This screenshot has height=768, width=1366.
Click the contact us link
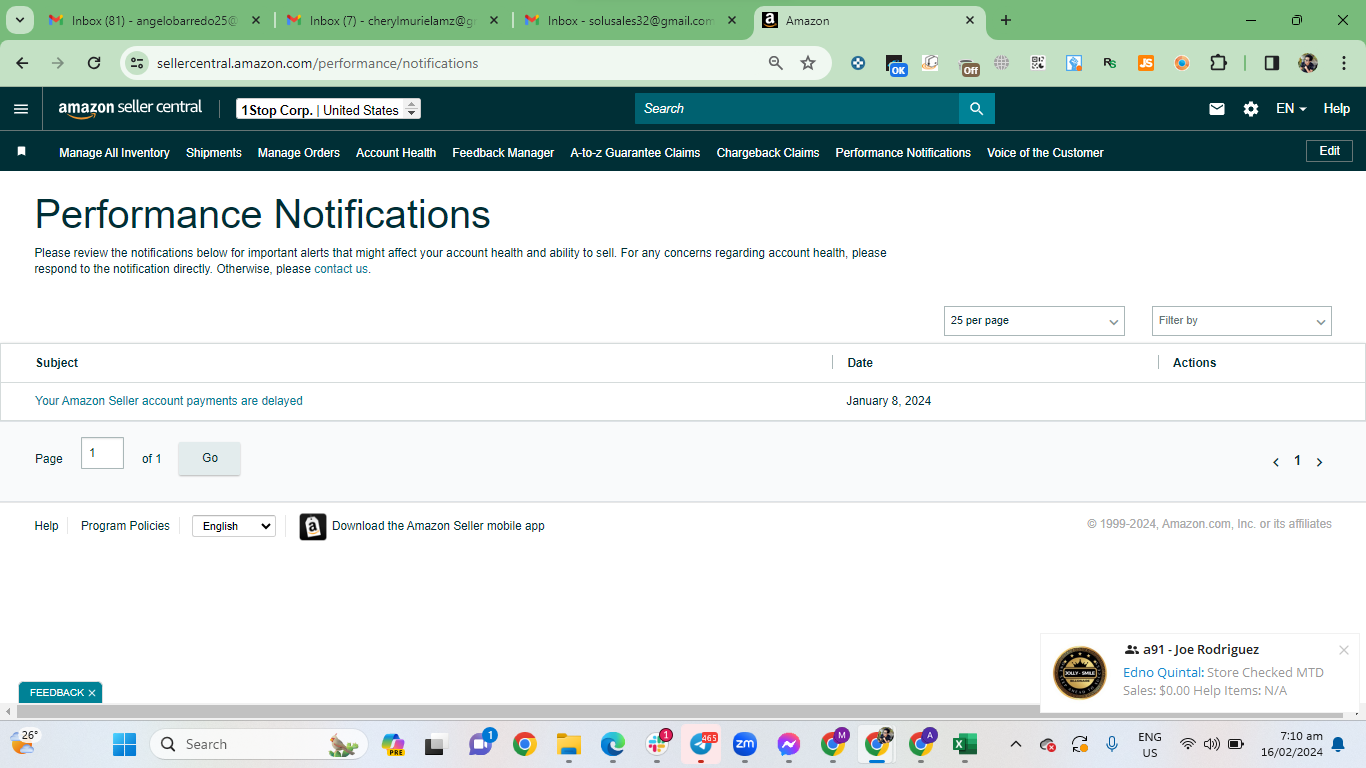coord(341,269)
